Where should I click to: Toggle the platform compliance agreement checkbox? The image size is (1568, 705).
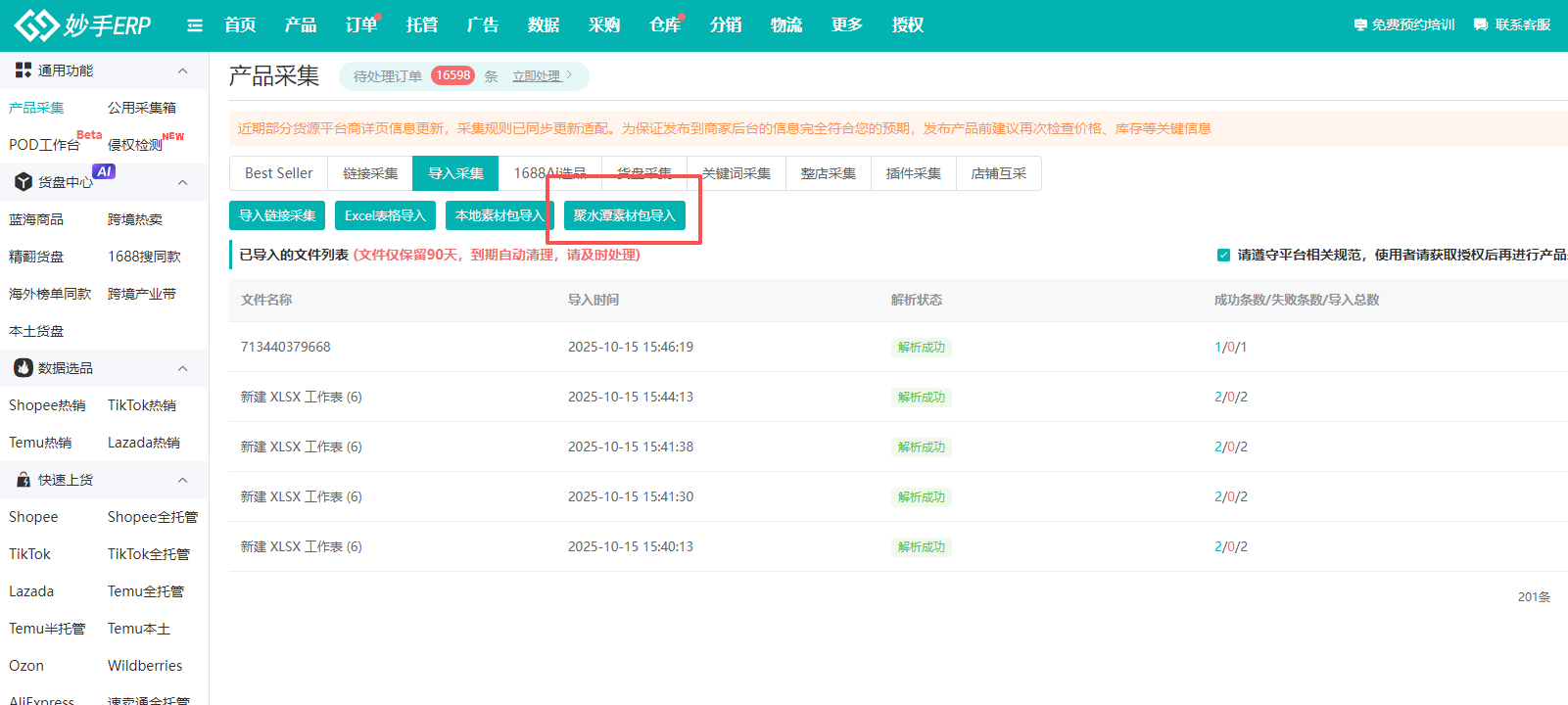(x=1223, y=255)
